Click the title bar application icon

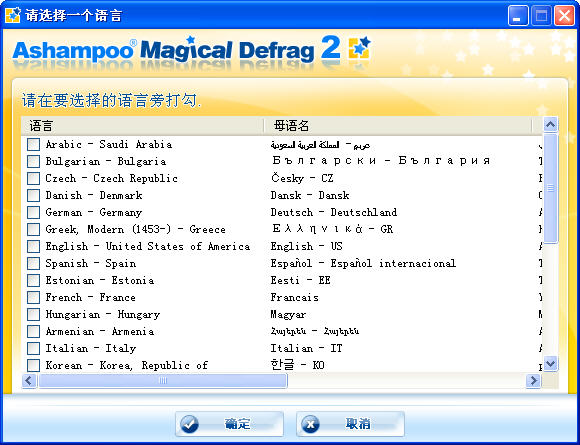13,15
